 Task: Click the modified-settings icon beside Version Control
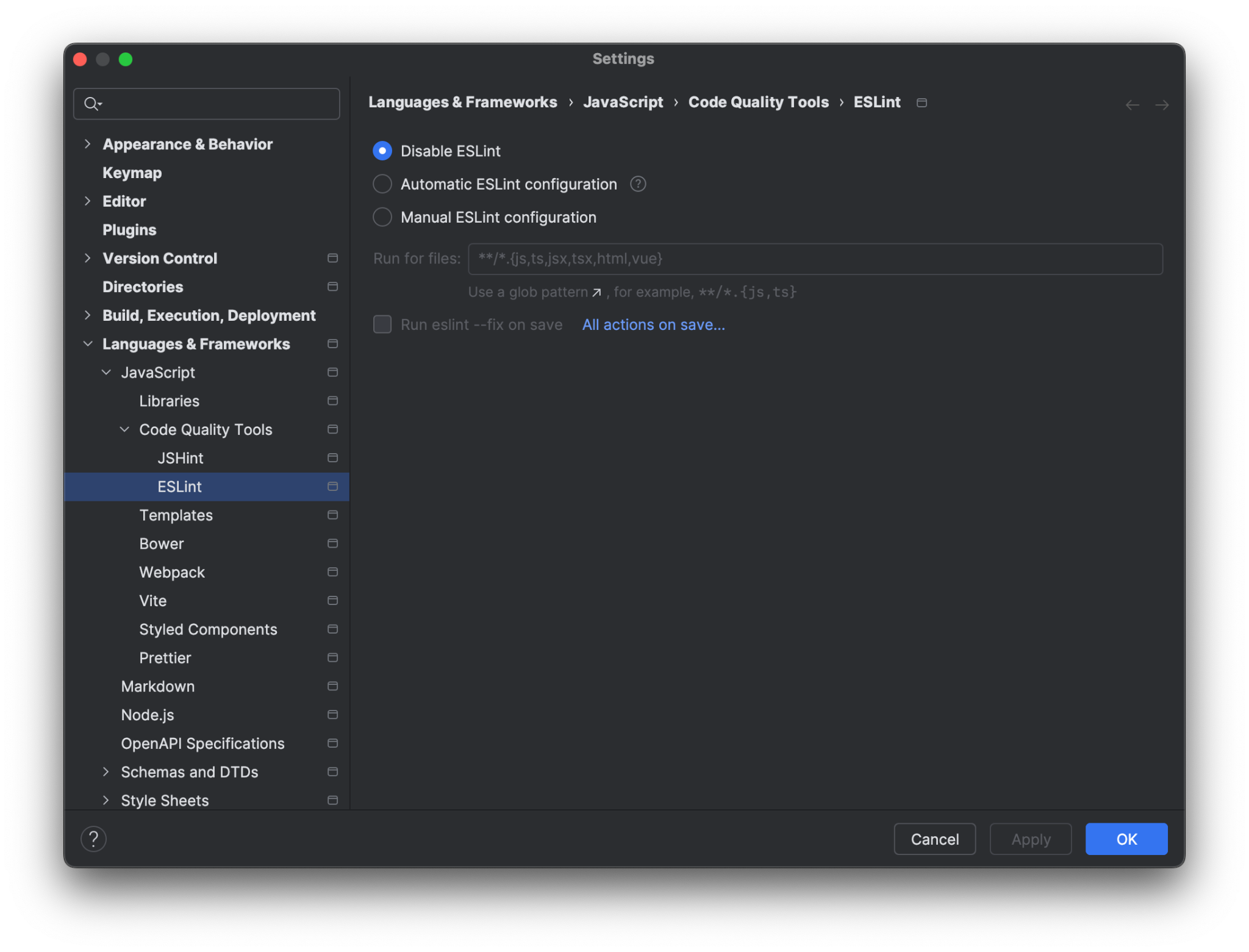333,258
